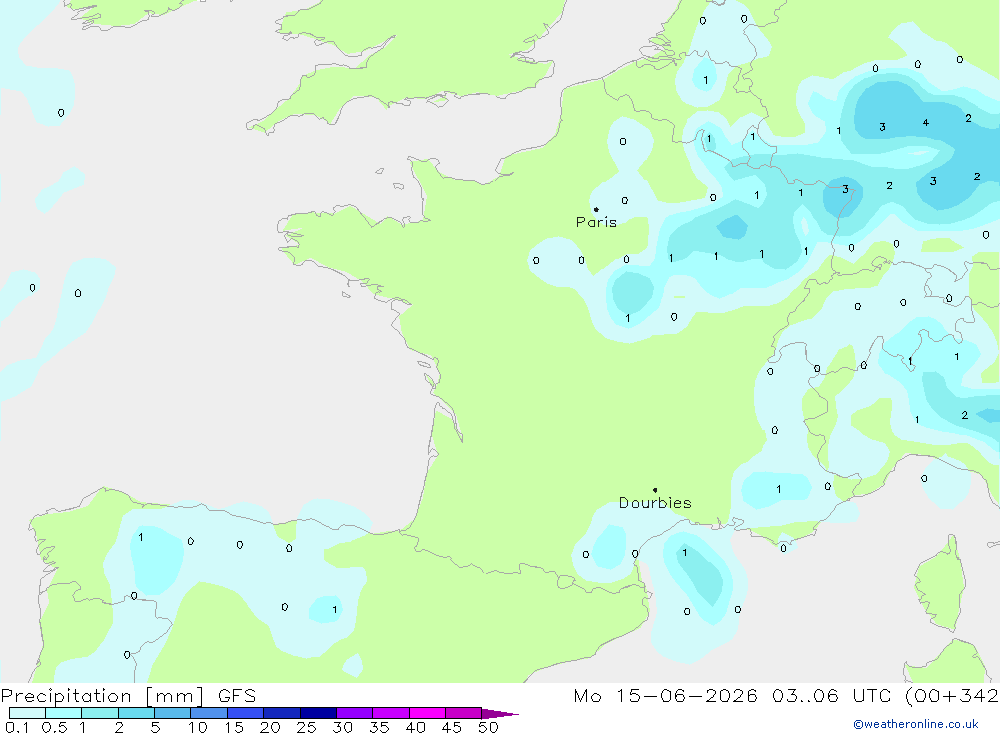1000x733 pixels.
Task: Click the '0.5' legend scale label
Action: [x=54, y=727]
